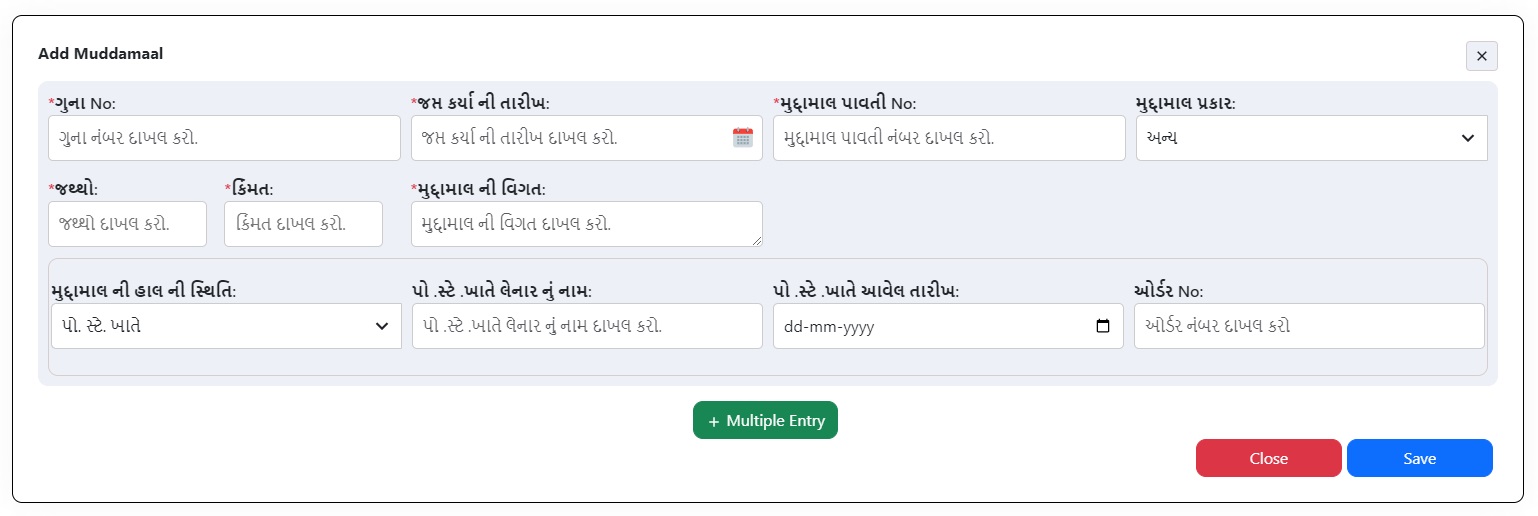The image size is (1538, 516).
Task: Click the textarea resize handle corner
Action: (x=757, y=241)
